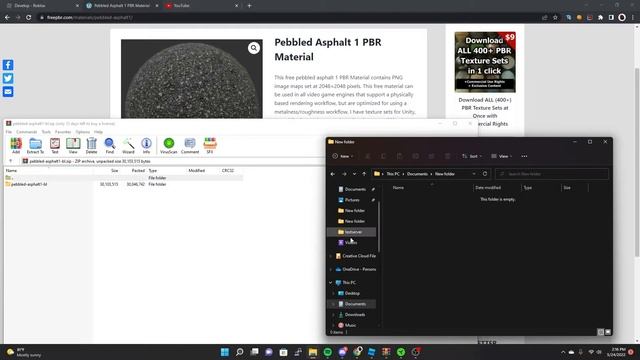Expand Downloads under This PC
640x360 pixels.
coord(333,315)
